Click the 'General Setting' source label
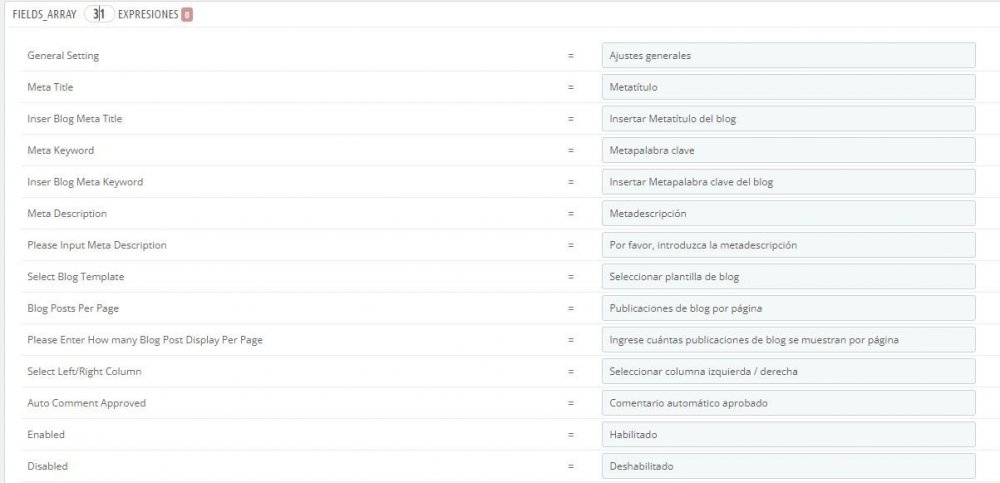Image resolution: width=1000 pixels, height=483 pixels. click(63, 56)
